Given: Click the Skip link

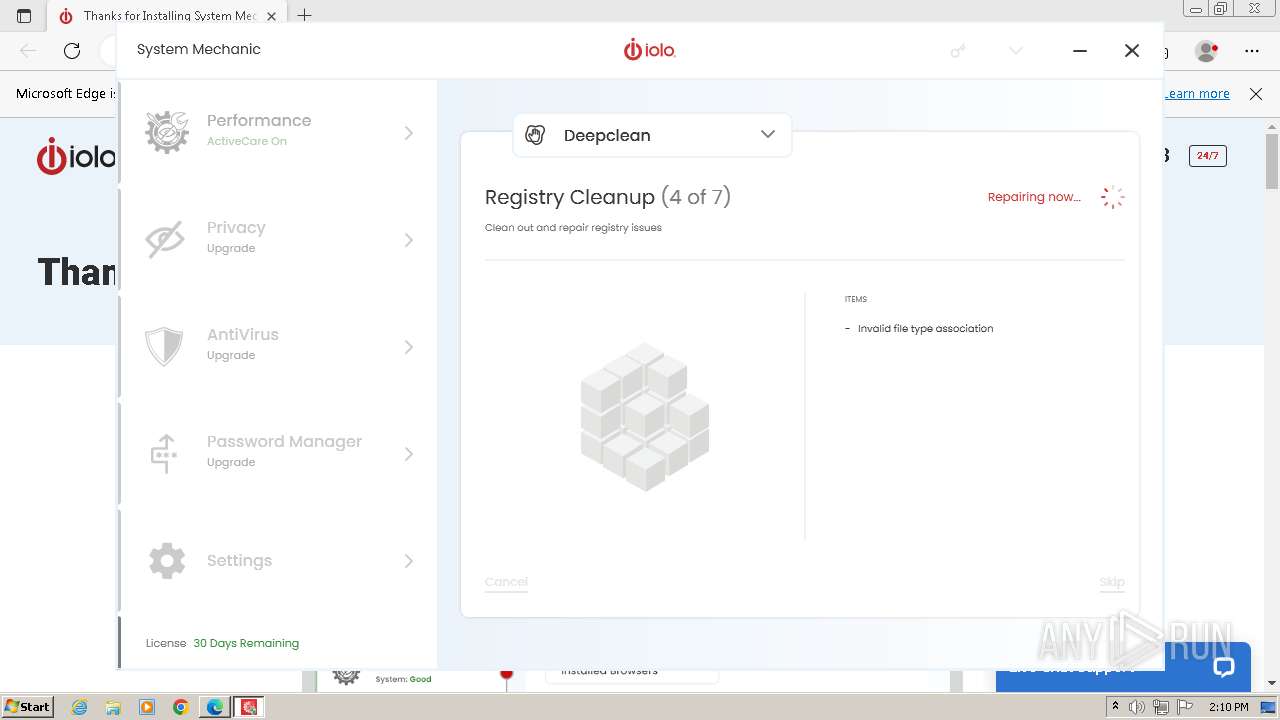Looking at the screenshot, I should [x=1112, y=581].
